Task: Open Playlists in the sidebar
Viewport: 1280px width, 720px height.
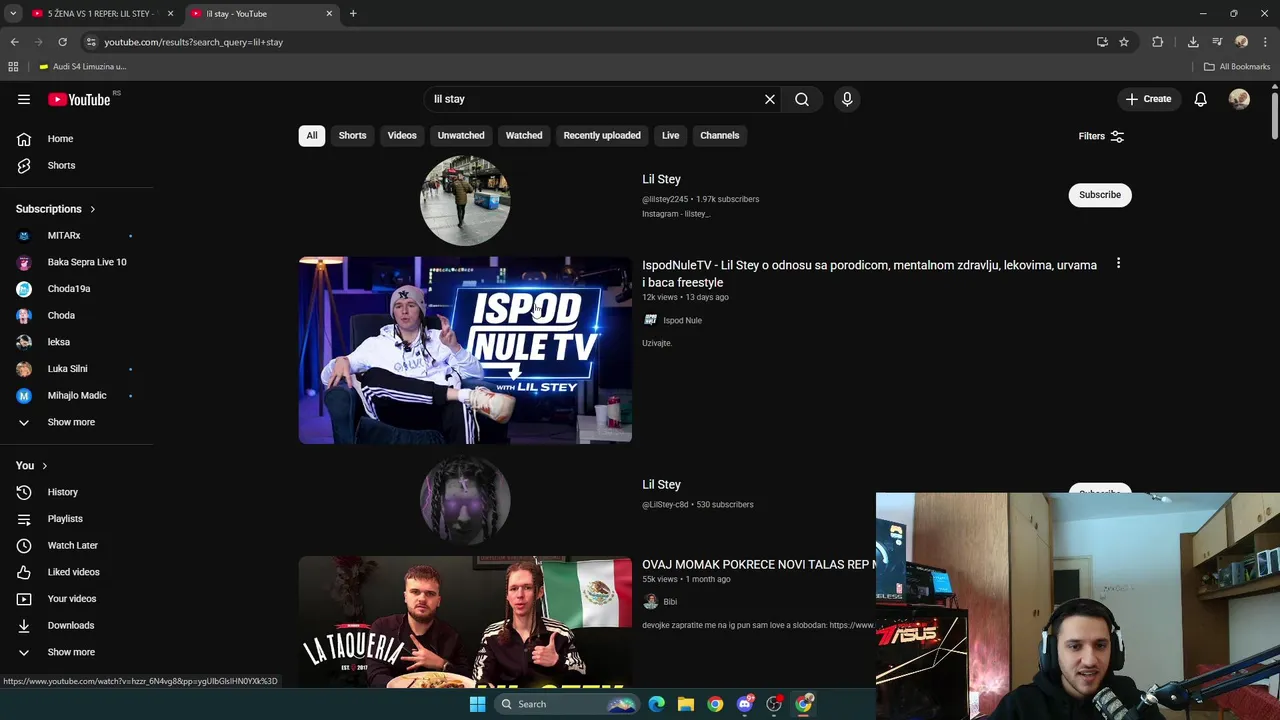Action: point(77,519)
